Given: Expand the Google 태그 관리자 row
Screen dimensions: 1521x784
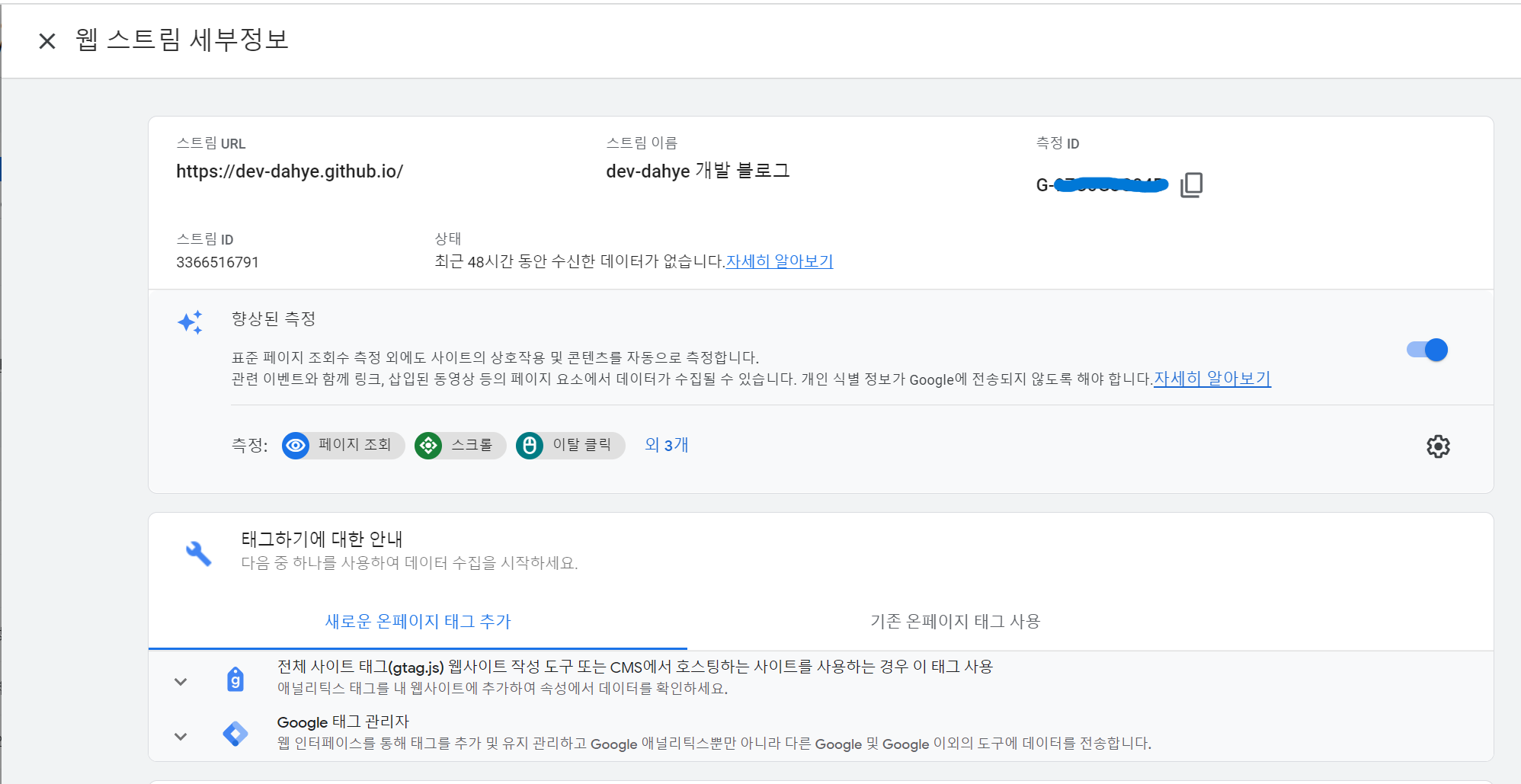Looking at the screenshot, I should coord(181,737).
